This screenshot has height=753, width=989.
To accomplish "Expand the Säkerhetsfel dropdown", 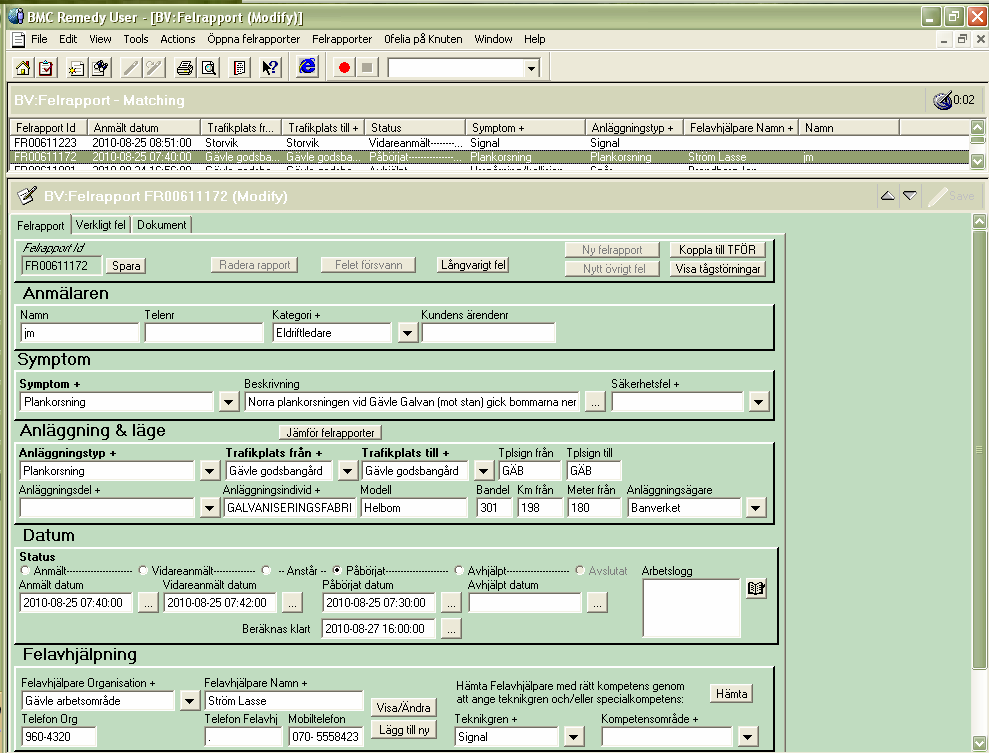I will click(759, 402).
